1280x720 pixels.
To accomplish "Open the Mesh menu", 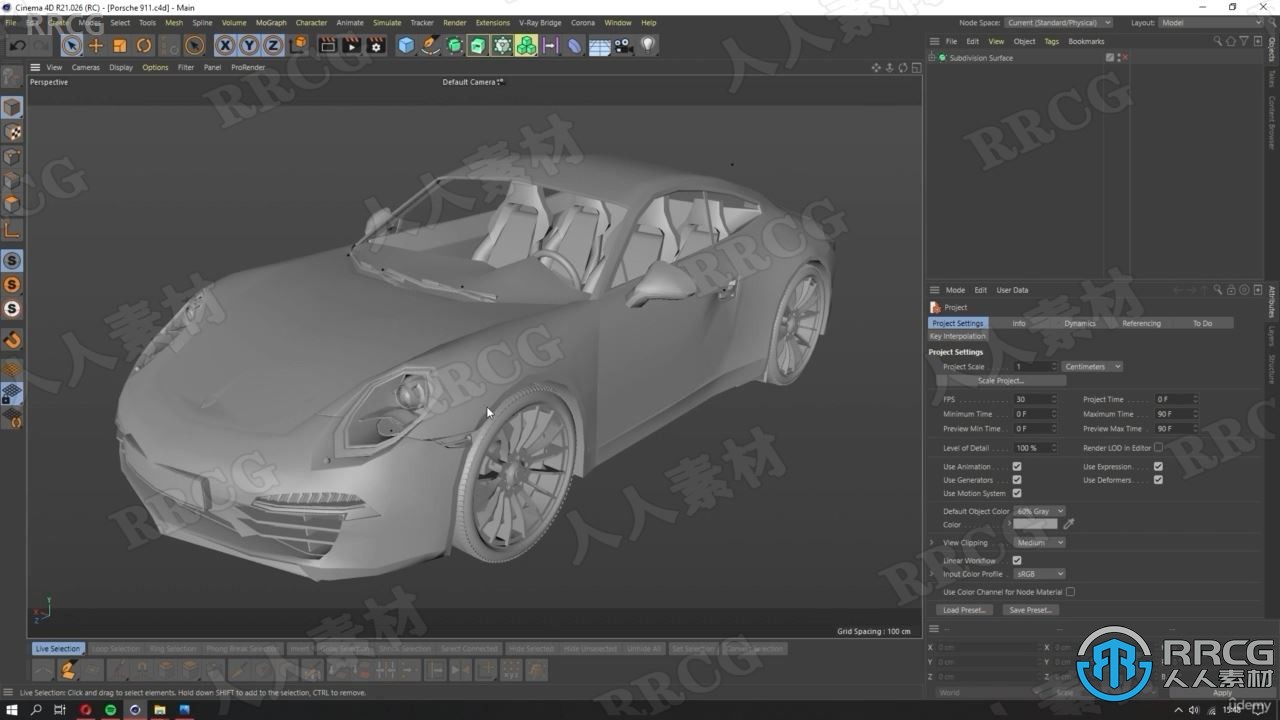I will coord(174,22).
